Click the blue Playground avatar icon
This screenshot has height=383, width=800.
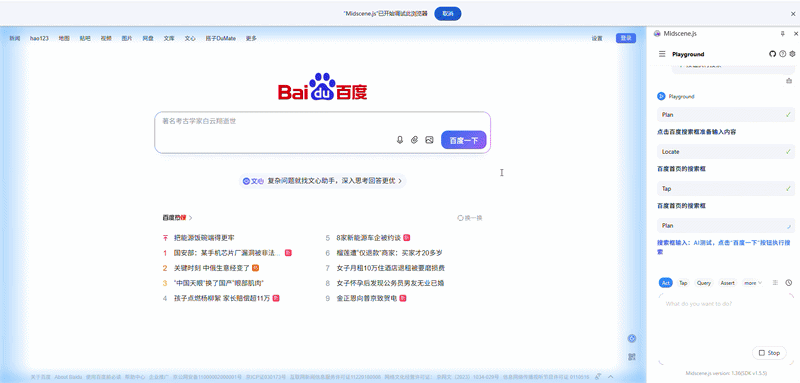[662, 96]
